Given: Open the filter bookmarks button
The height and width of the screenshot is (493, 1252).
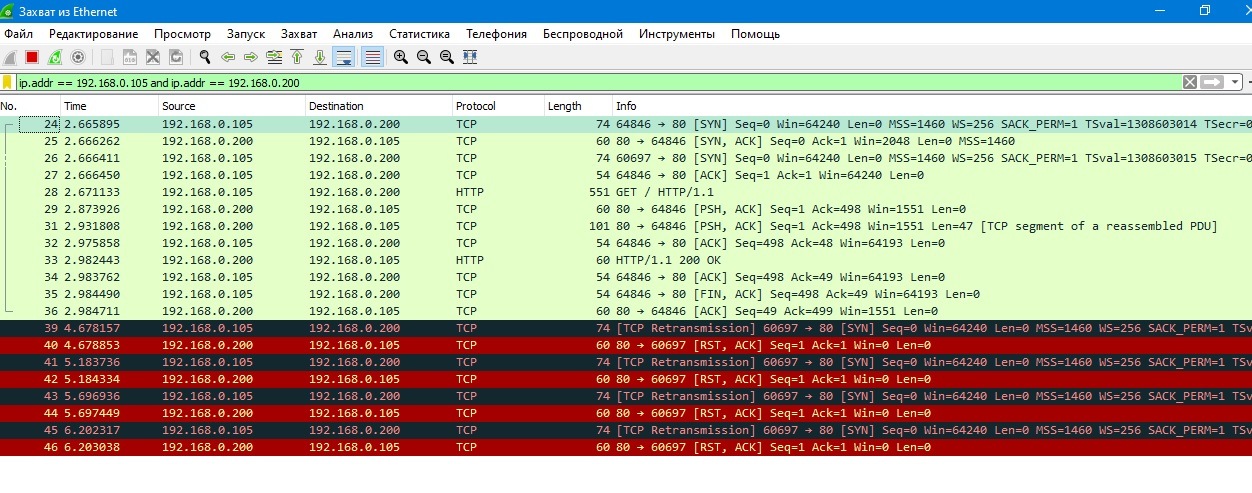Looking at the screenshot, I should pos(8,82).
